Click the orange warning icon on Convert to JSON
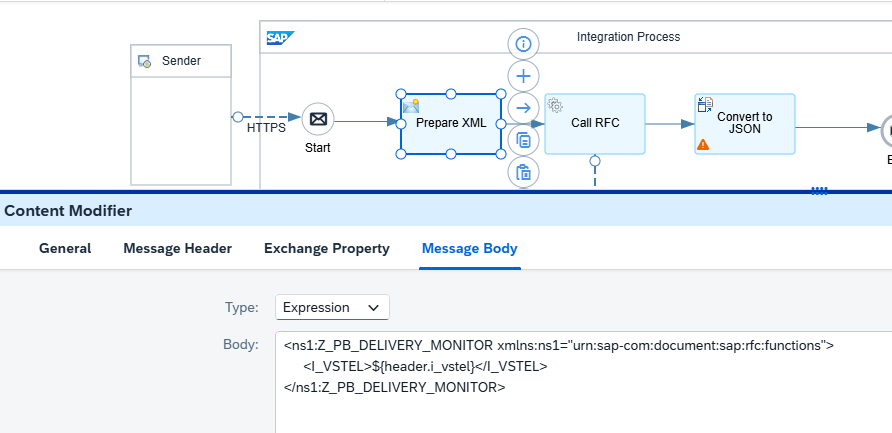Viewport: 892px width, 433px height. click(x=703, y=145)
